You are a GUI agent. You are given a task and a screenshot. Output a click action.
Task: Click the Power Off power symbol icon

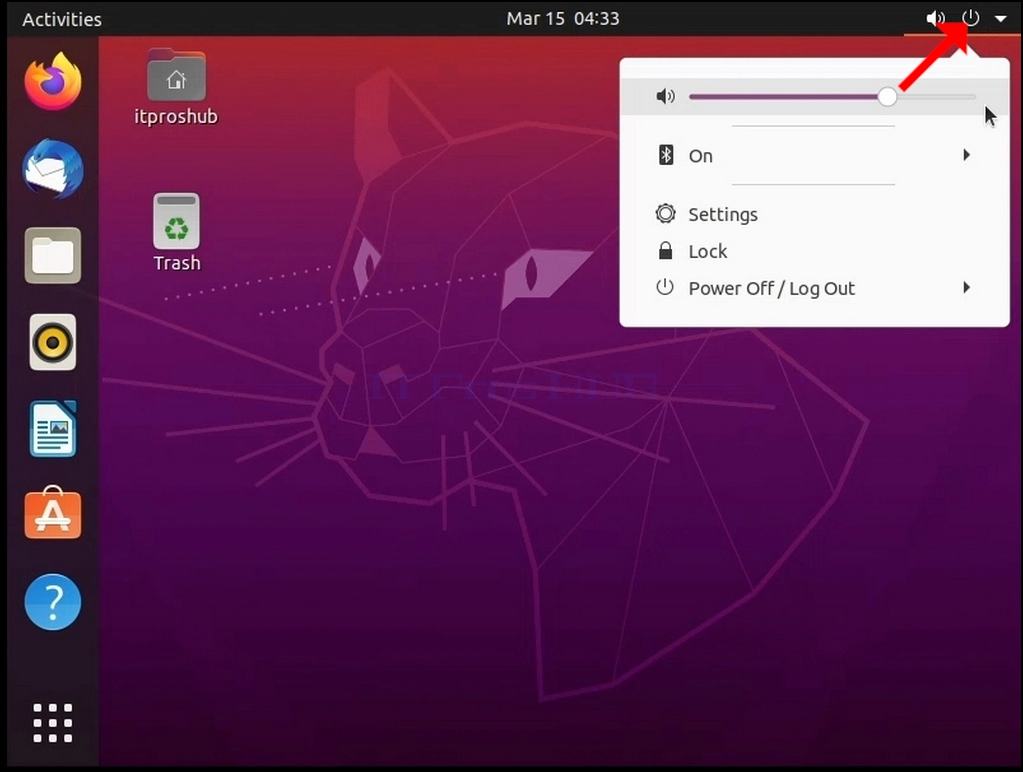(665, 287)
